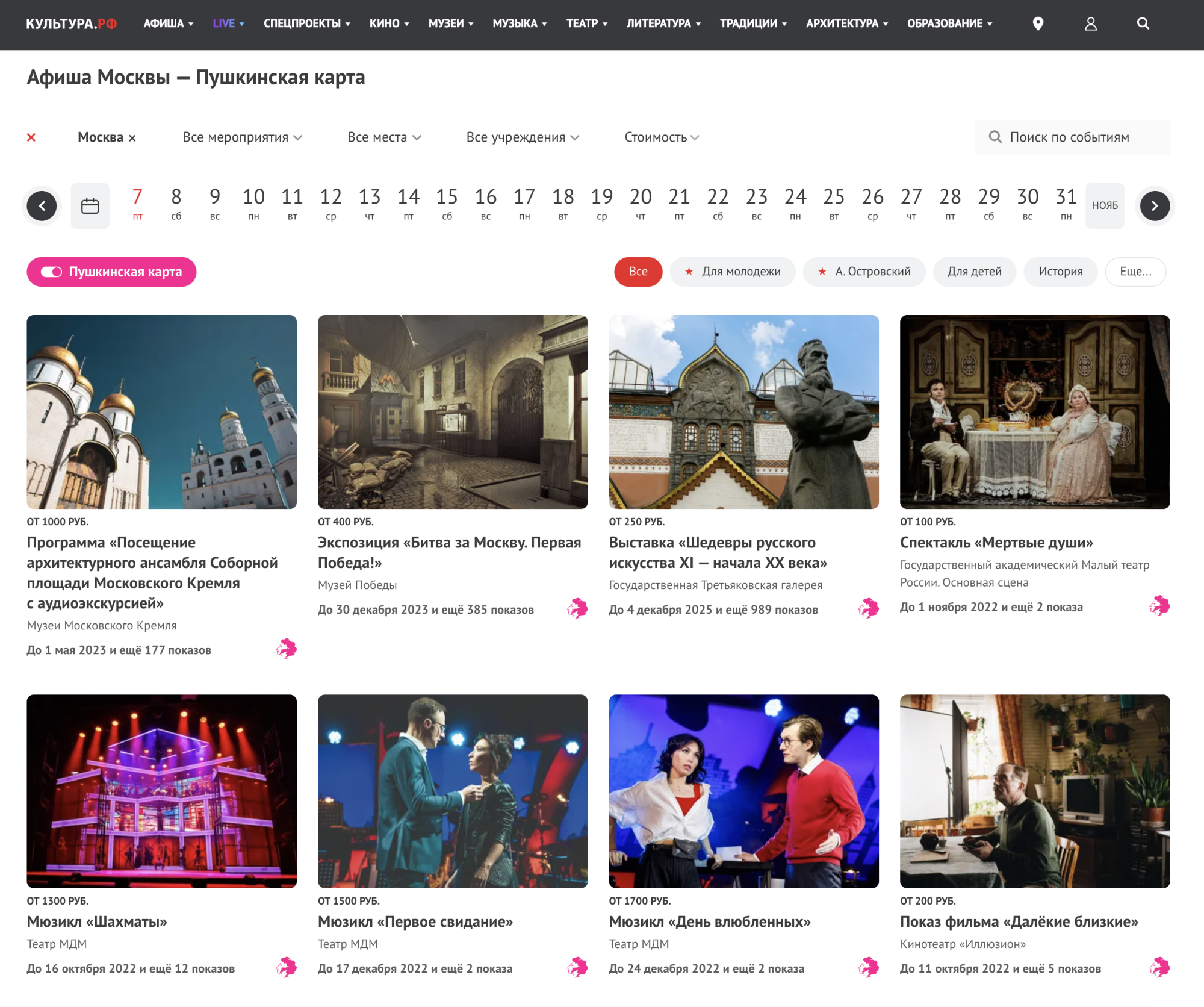Image resolution: width=1204 pixels, height=1007 pixels.
Task: Pushkin card icon on Шахматы musical card
Action: pyautogui.click(x=287, y=967)
